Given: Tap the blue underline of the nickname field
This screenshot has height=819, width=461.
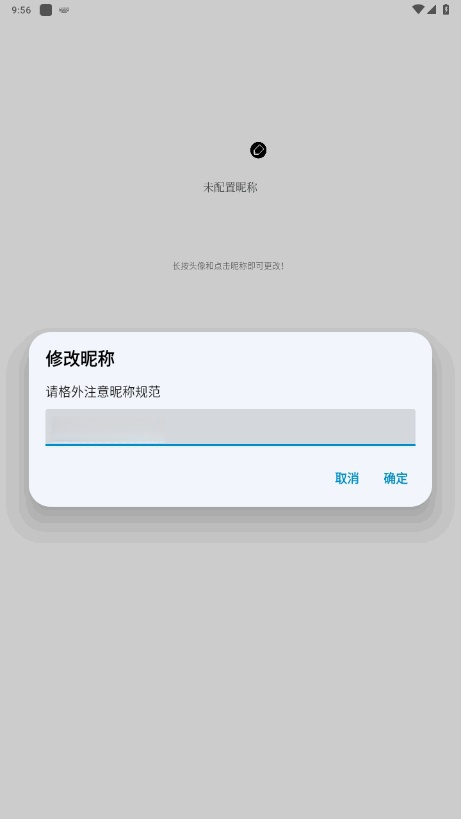Looking at the screenshot, I should 230,444.
